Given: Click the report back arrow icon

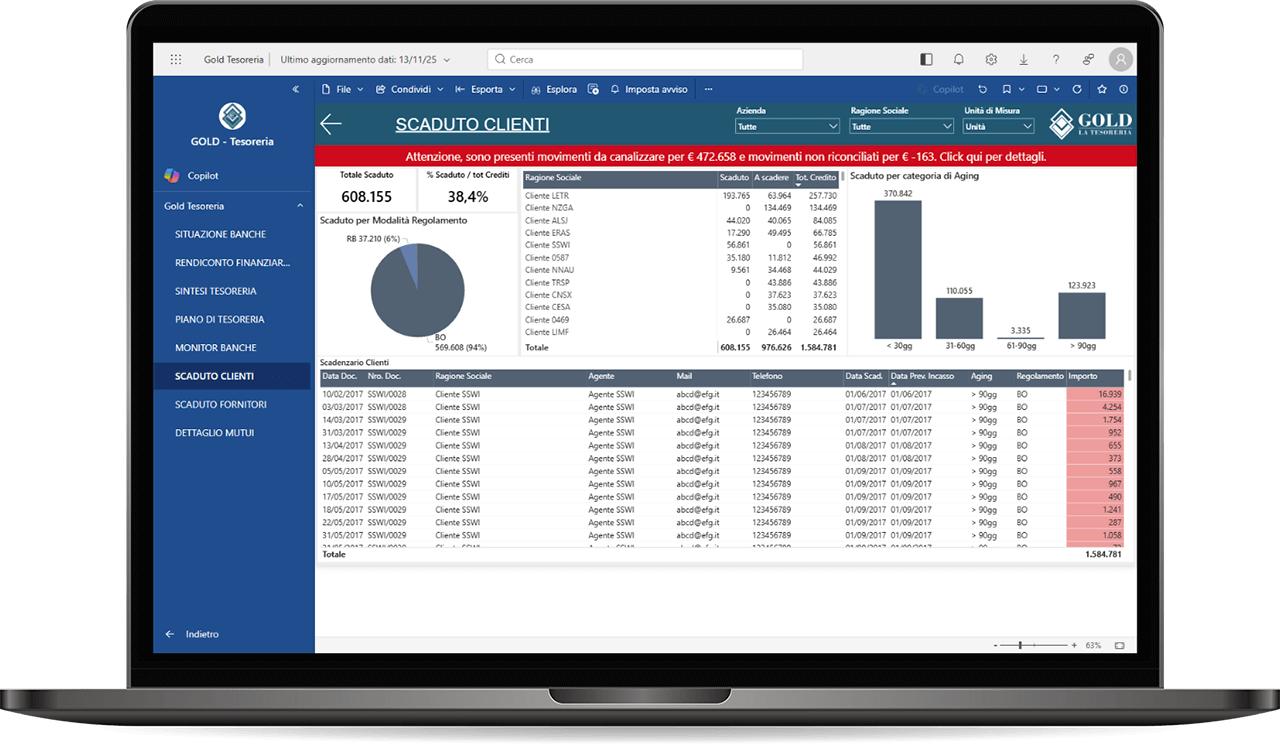Looking at the screenshot, I should [331, 124].
